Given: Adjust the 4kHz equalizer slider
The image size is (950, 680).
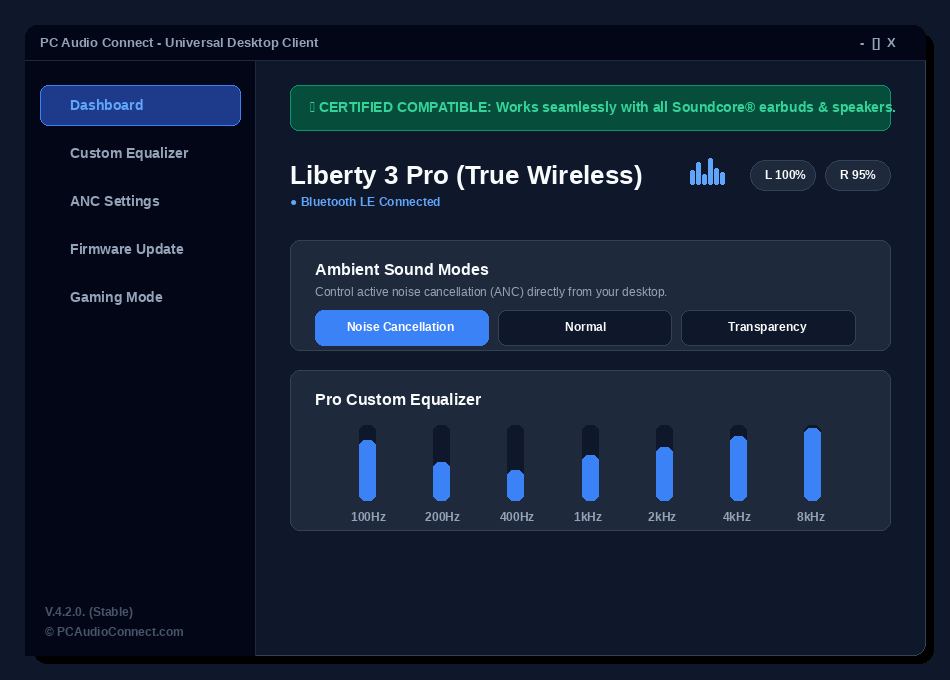Looking at the screenshot, I should coord(738,463).
